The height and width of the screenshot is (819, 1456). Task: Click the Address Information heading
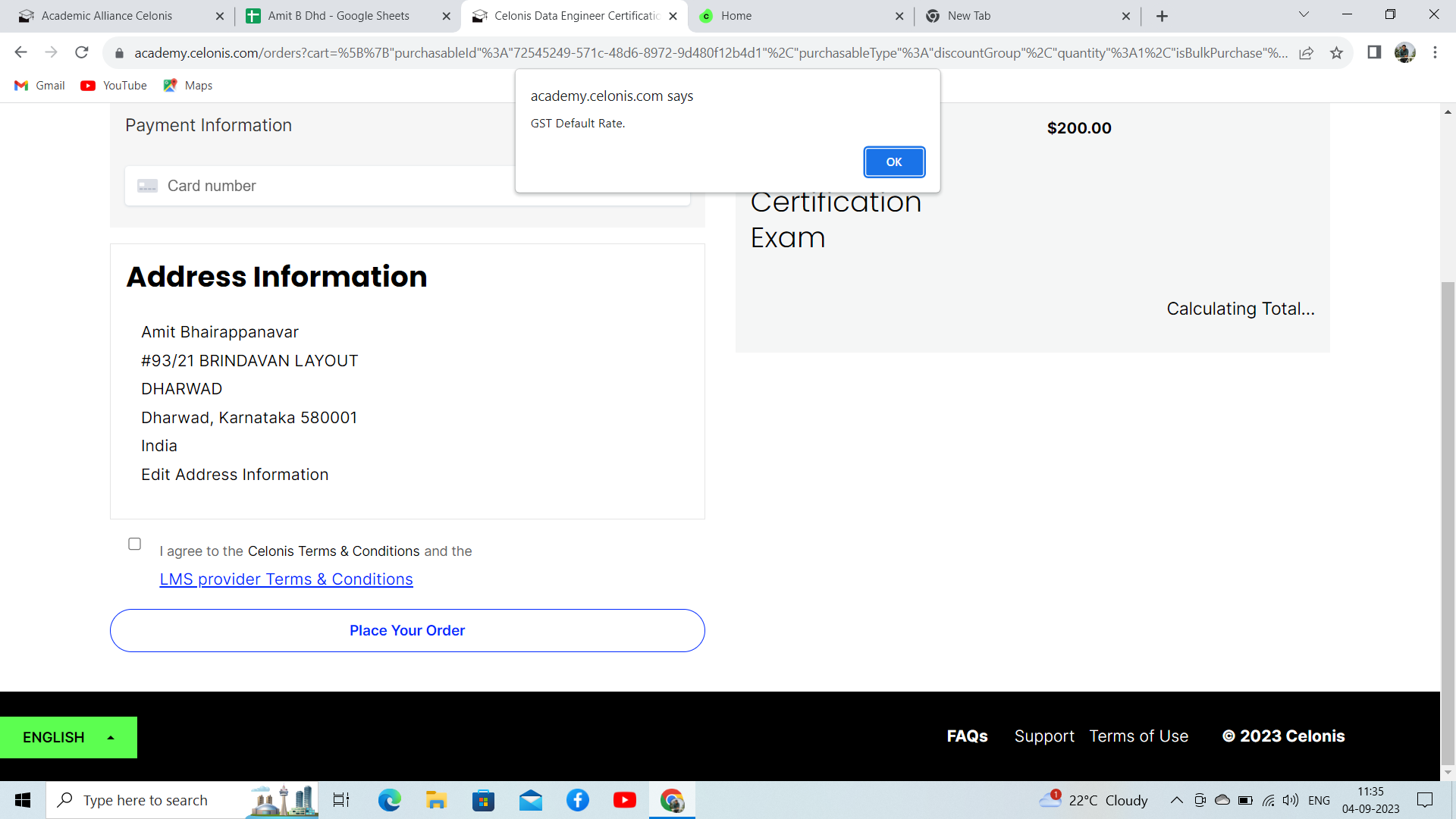[277, 277]
